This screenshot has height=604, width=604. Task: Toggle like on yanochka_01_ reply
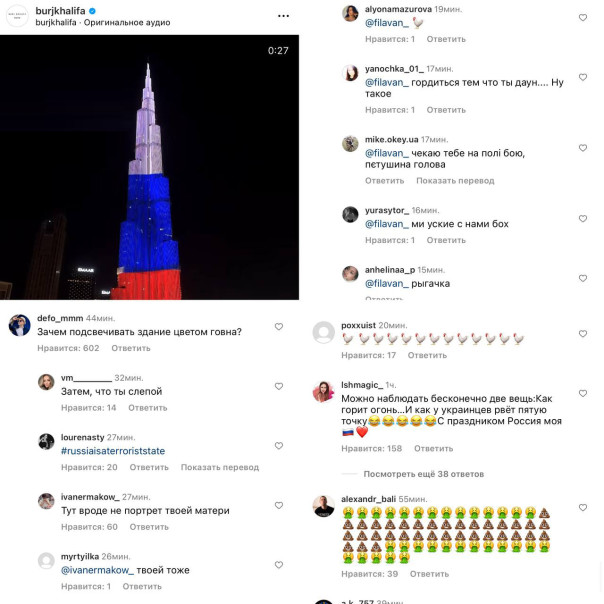coord(583,77)
